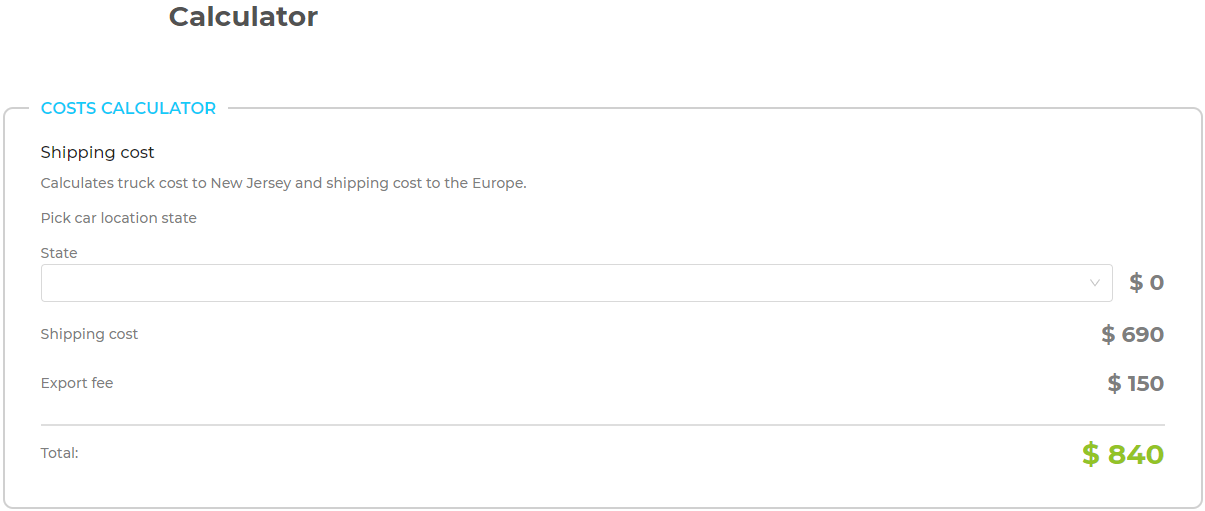Click the truck cost description text
1205x511 pixels.
coord(283,183)
